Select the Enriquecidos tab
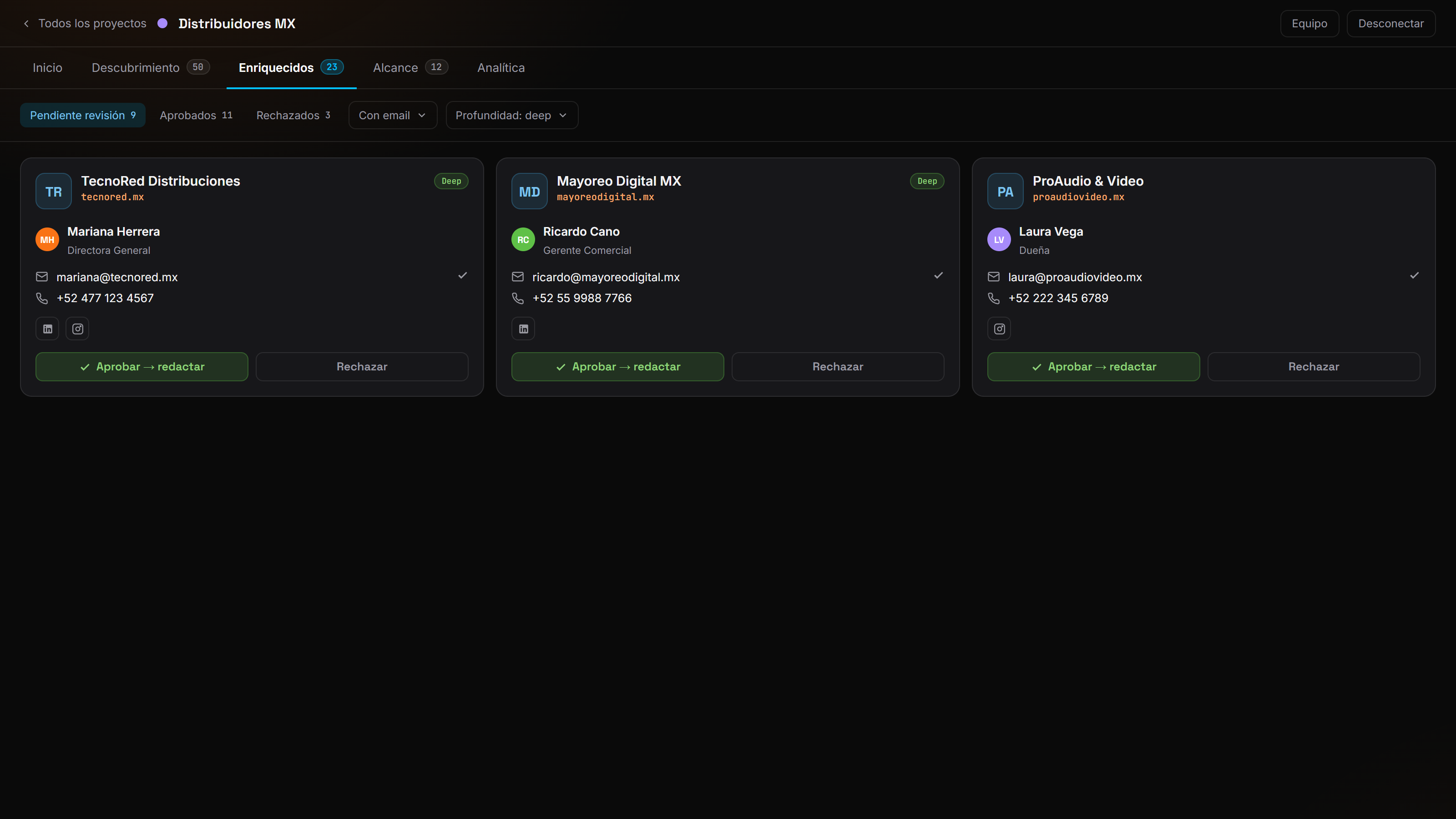1456x819 pixels. tap(291, 68)
